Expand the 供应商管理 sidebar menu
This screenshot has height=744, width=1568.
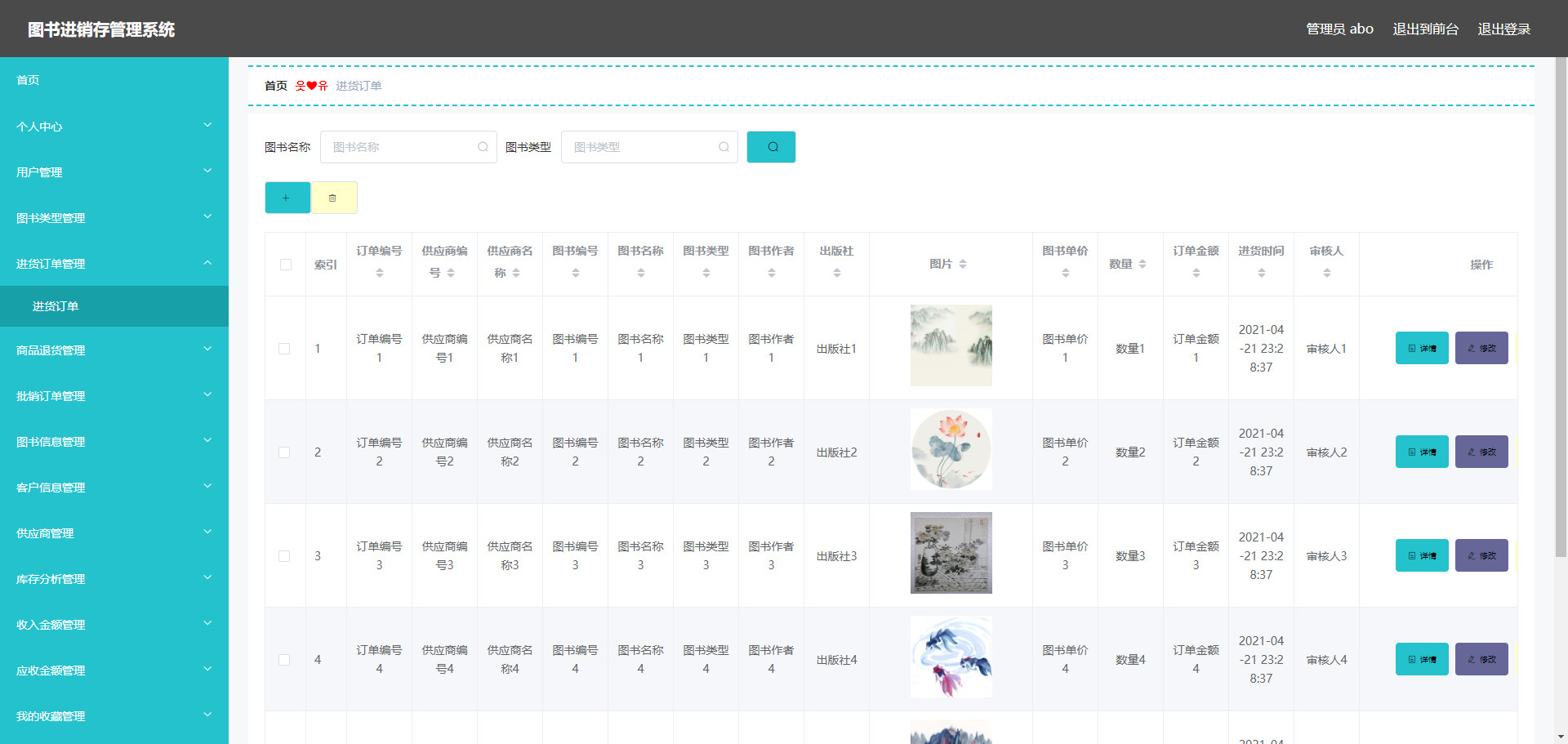114,533
